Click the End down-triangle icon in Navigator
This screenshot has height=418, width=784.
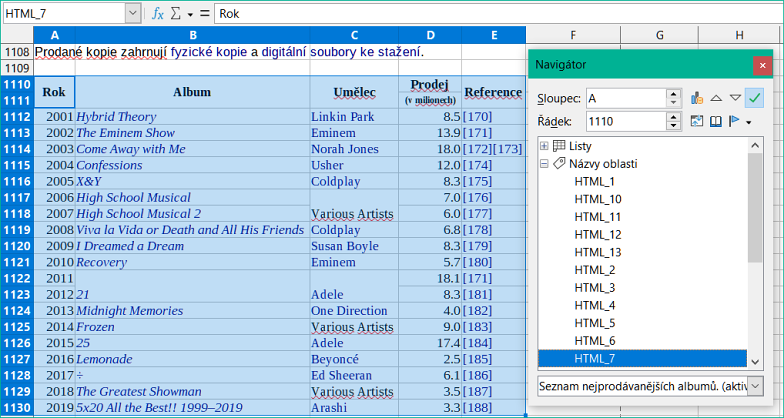735,98
